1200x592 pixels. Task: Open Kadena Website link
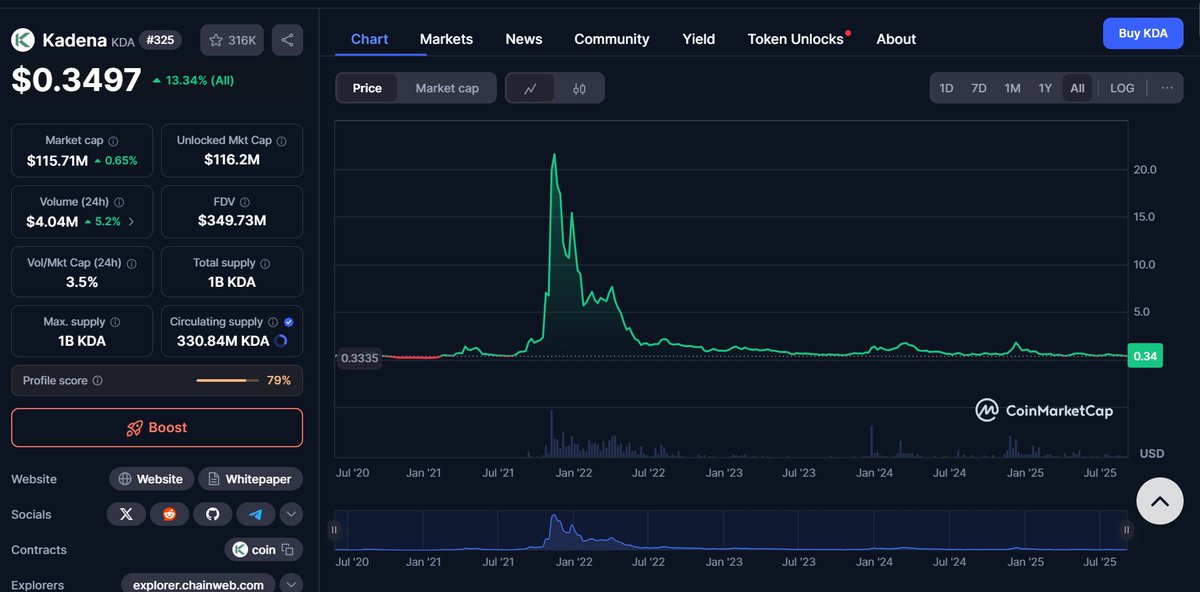(x=150, y=479)
